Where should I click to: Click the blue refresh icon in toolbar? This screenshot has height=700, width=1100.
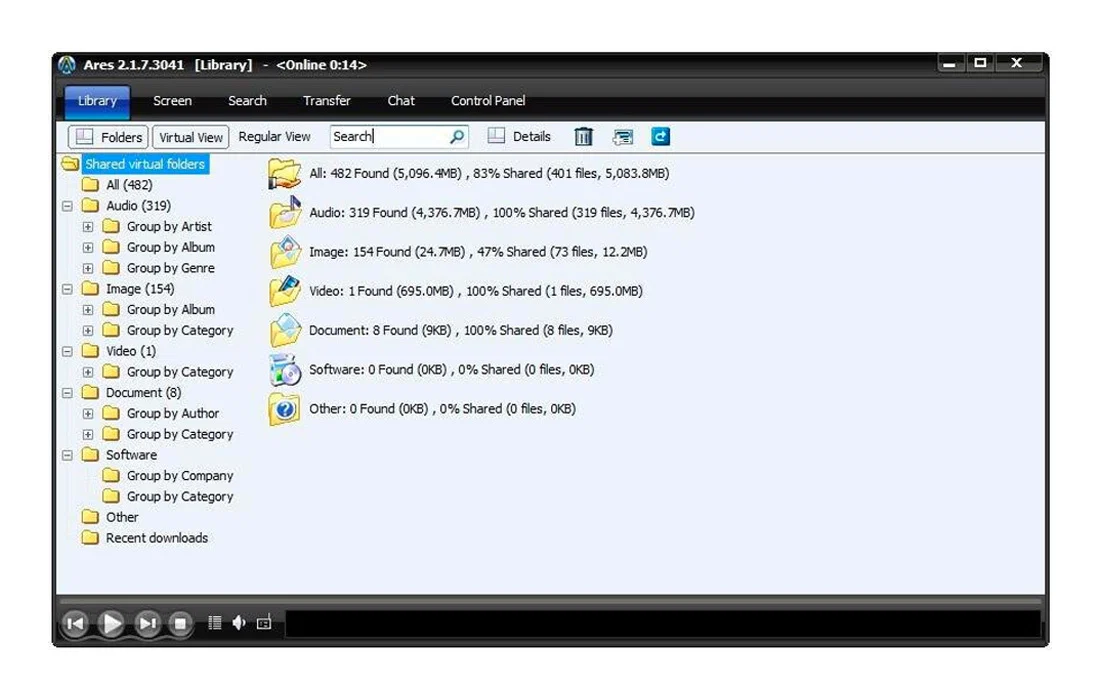point(660,137)
